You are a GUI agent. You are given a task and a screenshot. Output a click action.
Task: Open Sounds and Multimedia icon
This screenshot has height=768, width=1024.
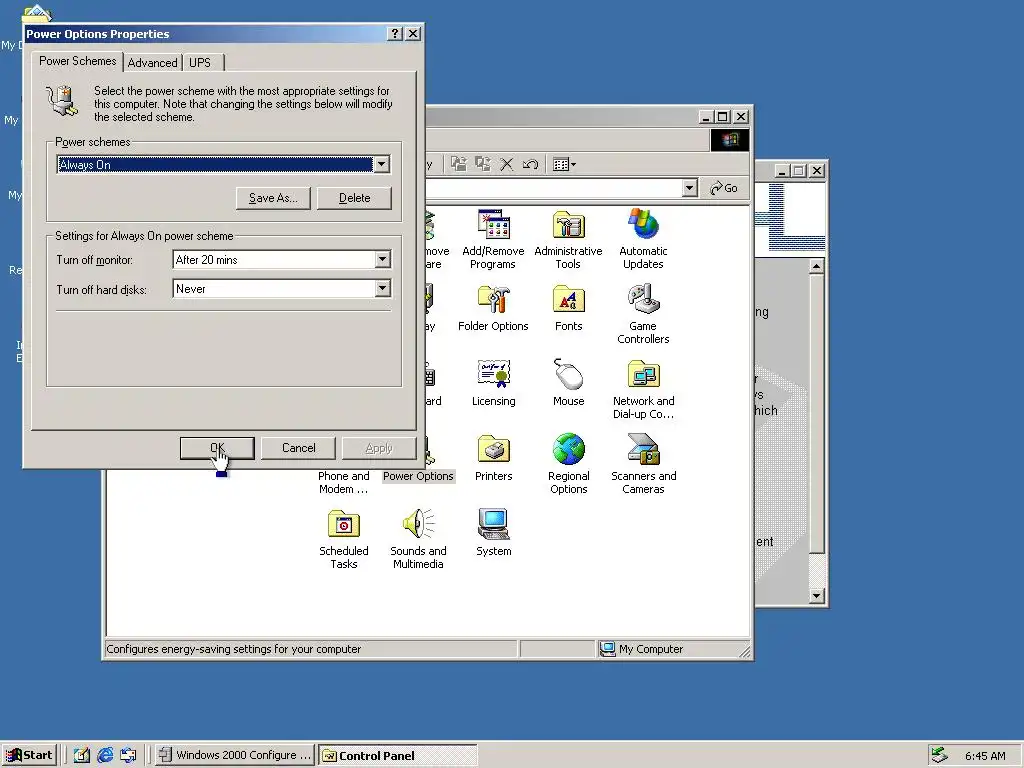(x=418, y=539)
